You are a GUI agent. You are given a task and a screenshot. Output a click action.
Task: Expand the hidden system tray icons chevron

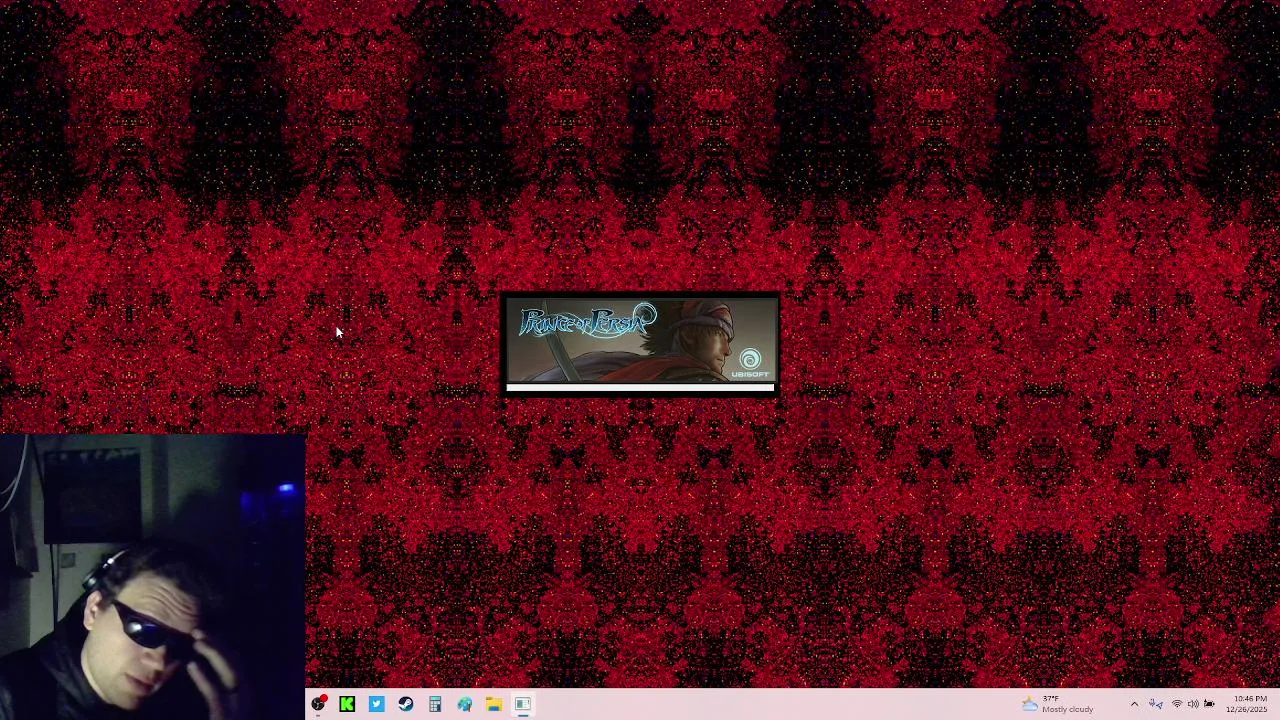pos(1134,704)
